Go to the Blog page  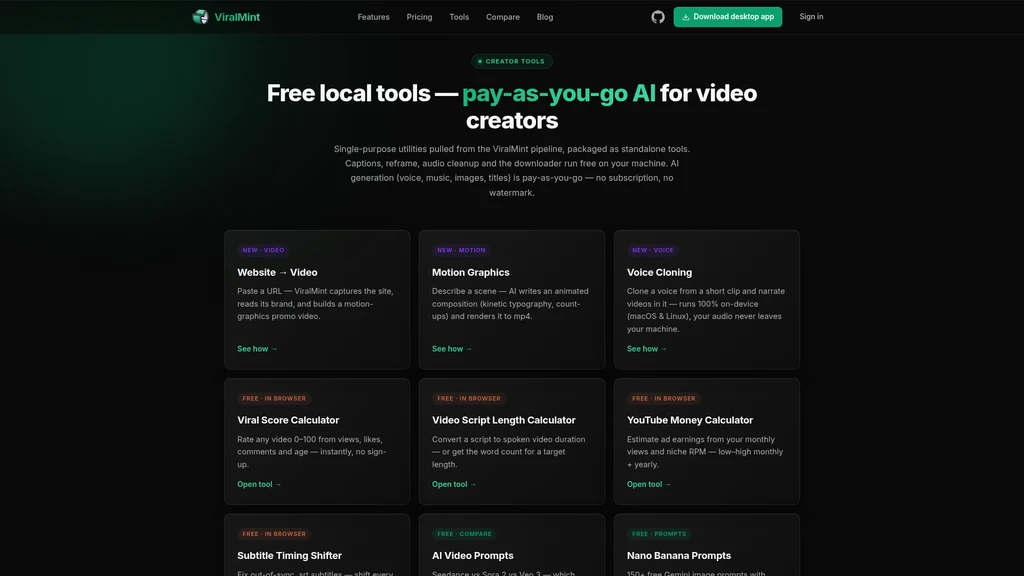click(x=545, y=17)
